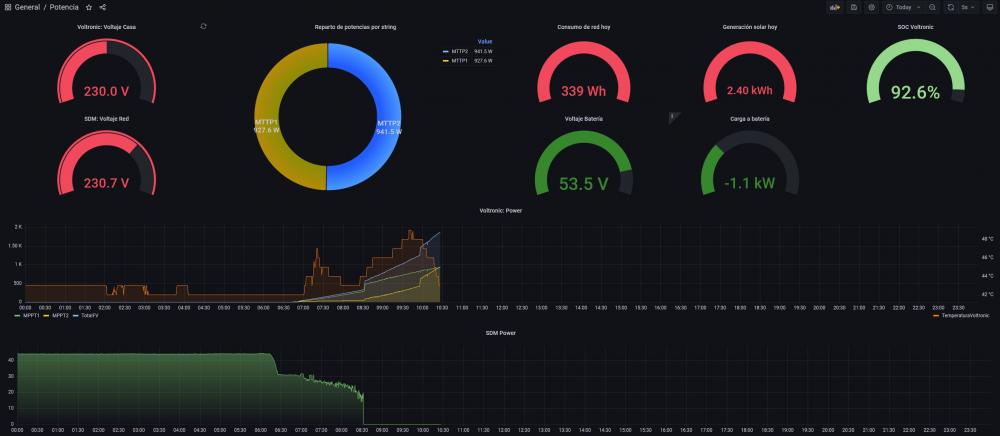
Task: Click the 2.40 kWh gauge value
Action: pyautogui.click(x=749, y=91)
